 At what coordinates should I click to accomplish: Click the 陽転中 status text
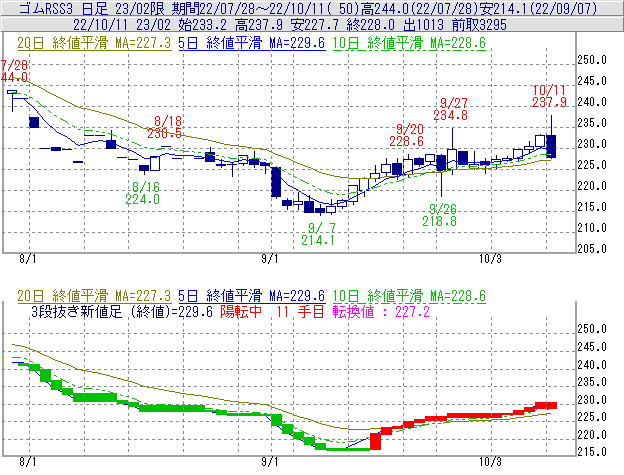(242, 311)
